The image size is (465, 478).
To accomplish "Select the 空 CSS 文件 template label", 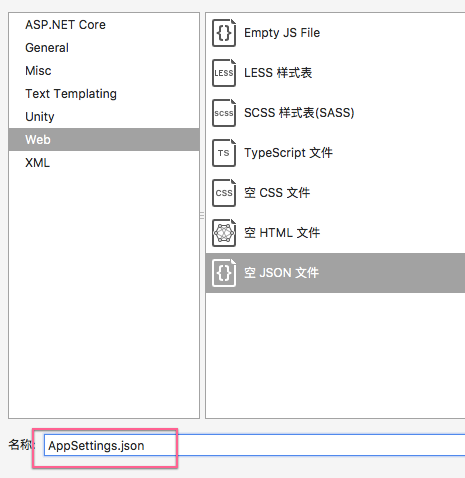I will point(277,193).
